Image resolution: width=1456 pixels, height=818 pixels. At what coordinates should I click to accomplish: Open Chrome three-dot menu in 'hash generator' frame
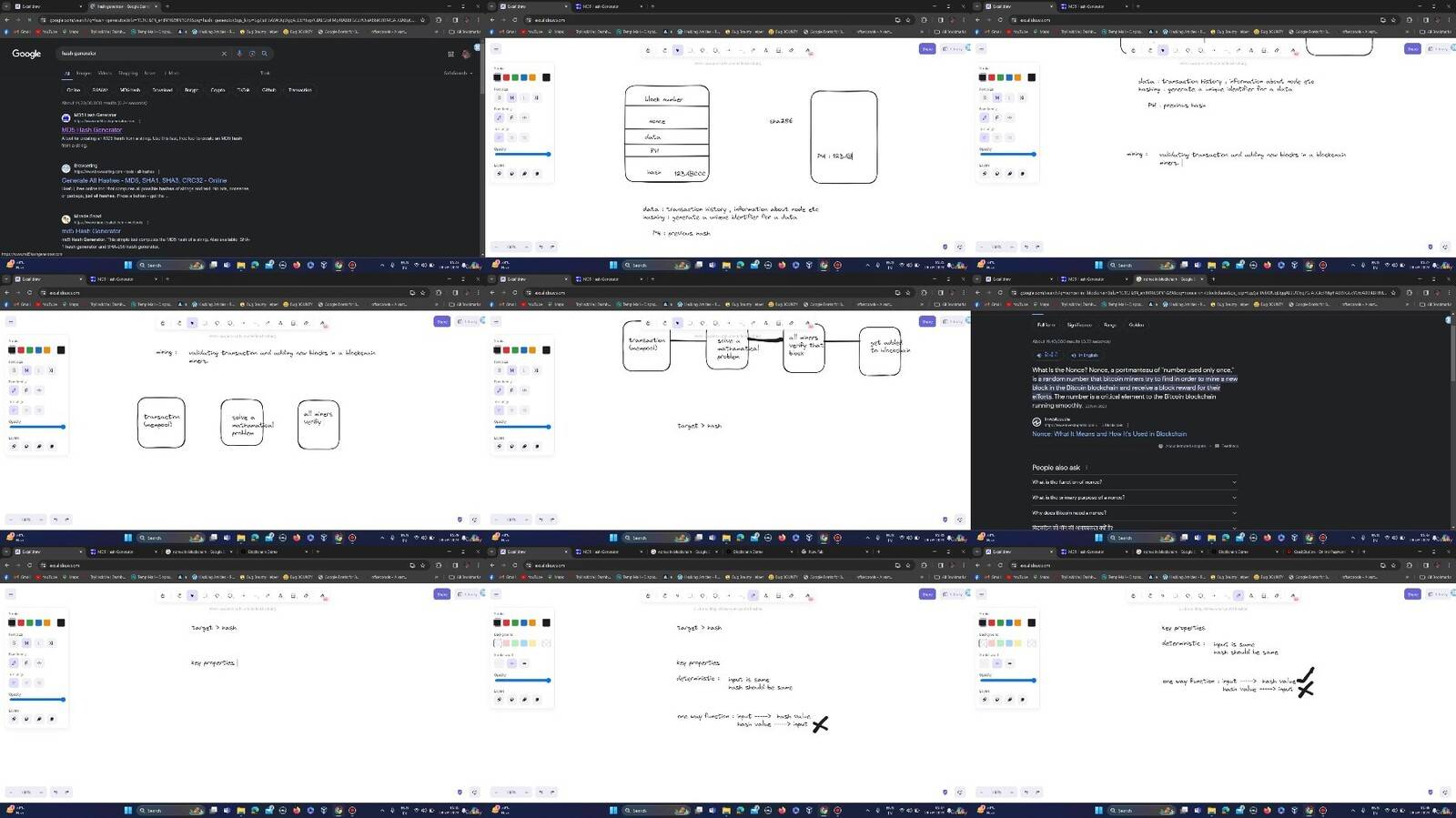point(478,19)
